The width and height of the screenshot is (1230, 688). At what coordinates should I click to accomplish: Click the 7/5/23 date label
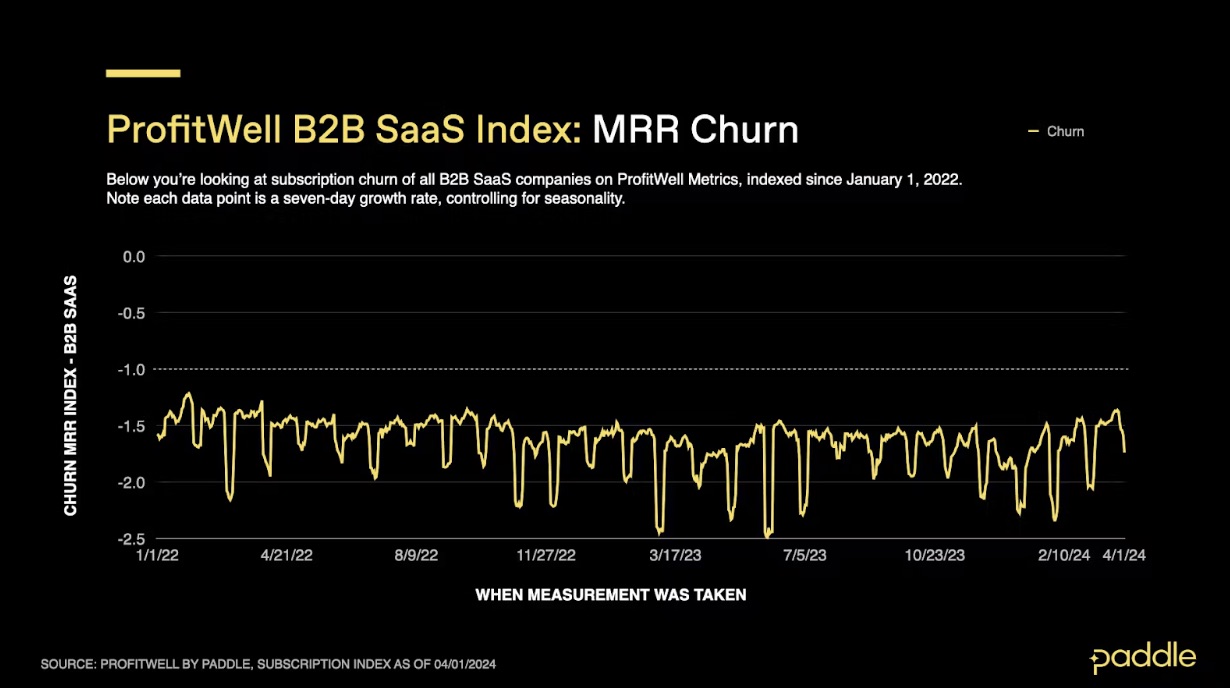pos(805,556)
